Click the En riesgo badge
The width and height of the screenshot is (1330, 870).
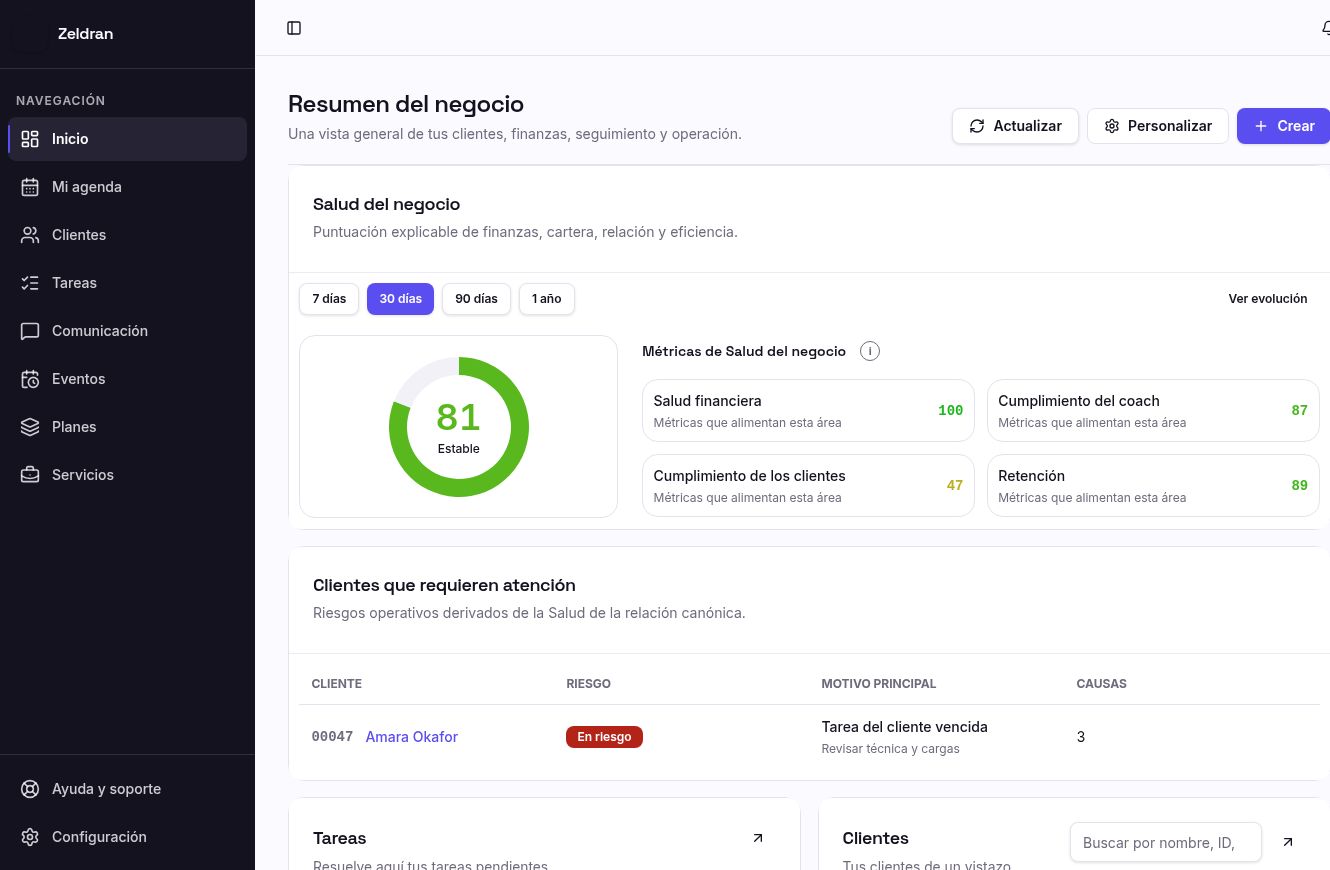click(x=604, y=737)
